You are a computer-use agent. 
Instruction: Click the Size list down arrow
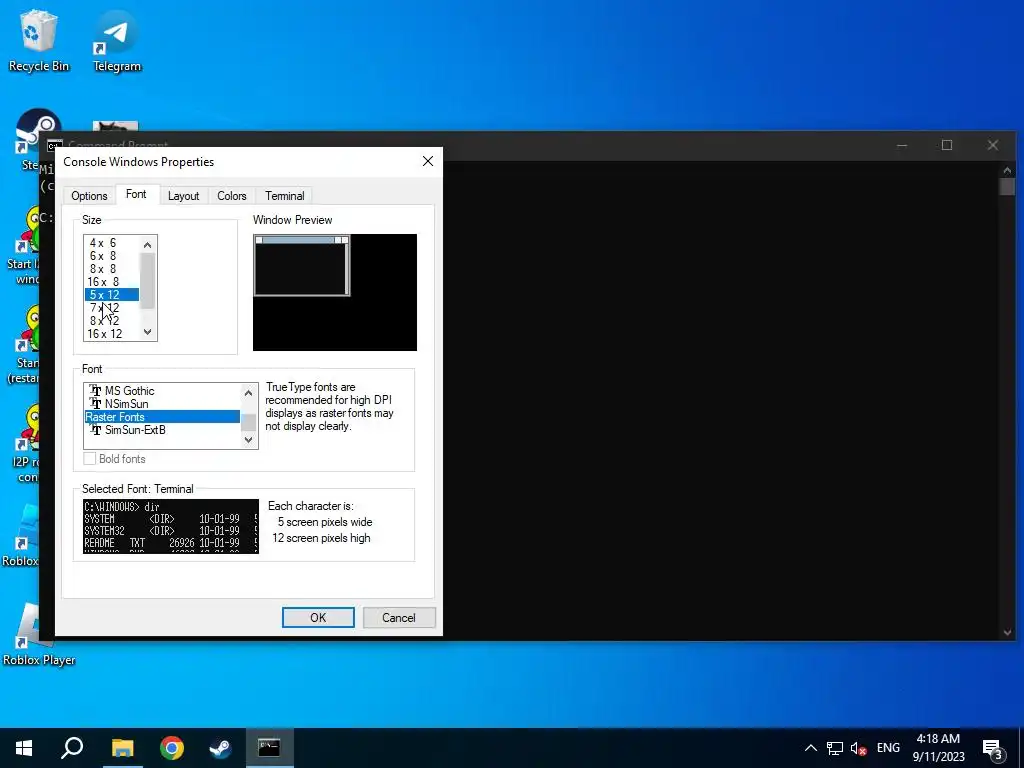coord(148,332)
